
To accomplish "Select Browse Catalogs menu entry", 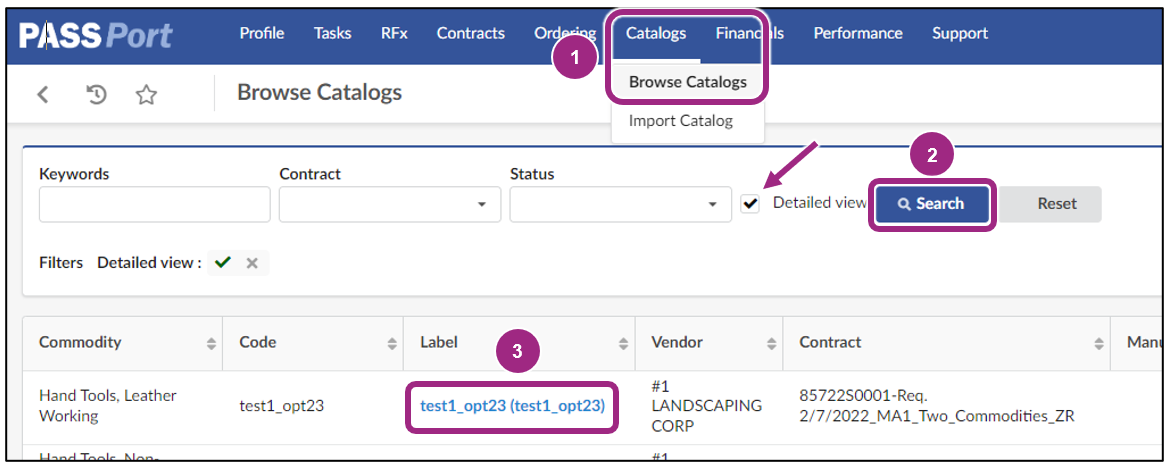I will pos(687,82).
